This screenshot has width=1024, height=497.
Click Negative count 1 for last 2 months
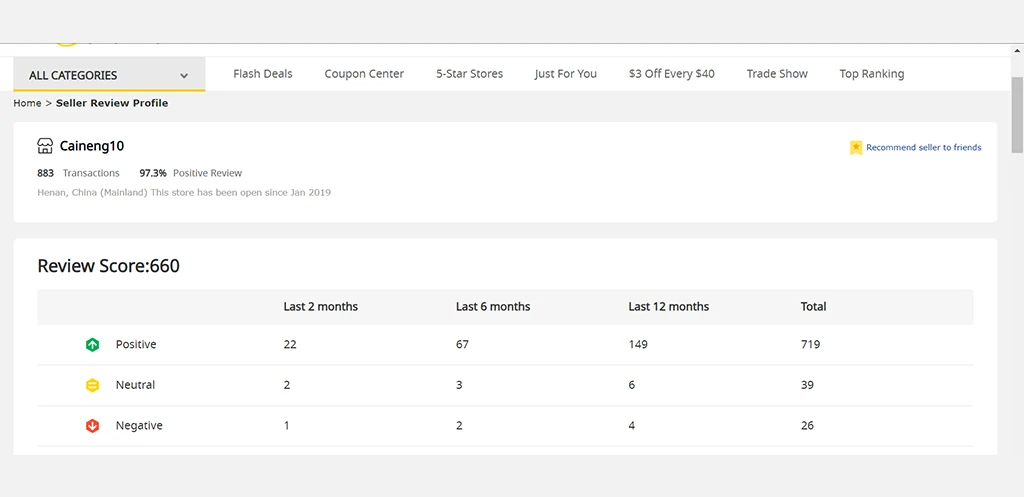(x=287, y=425)
